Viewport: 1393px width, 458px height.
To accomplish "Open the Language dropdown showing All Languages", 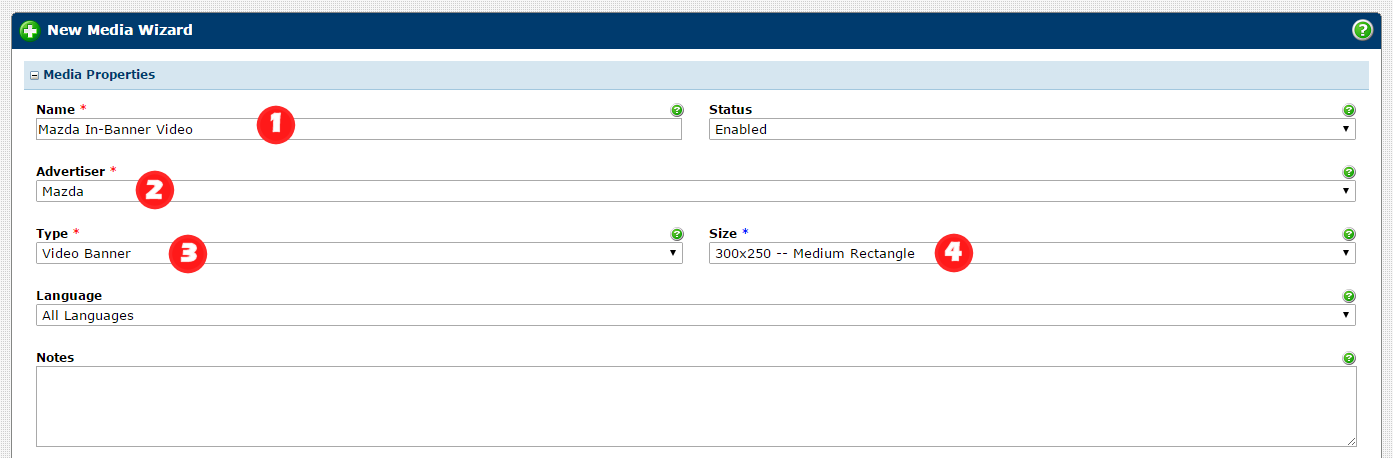I will 695,315.
